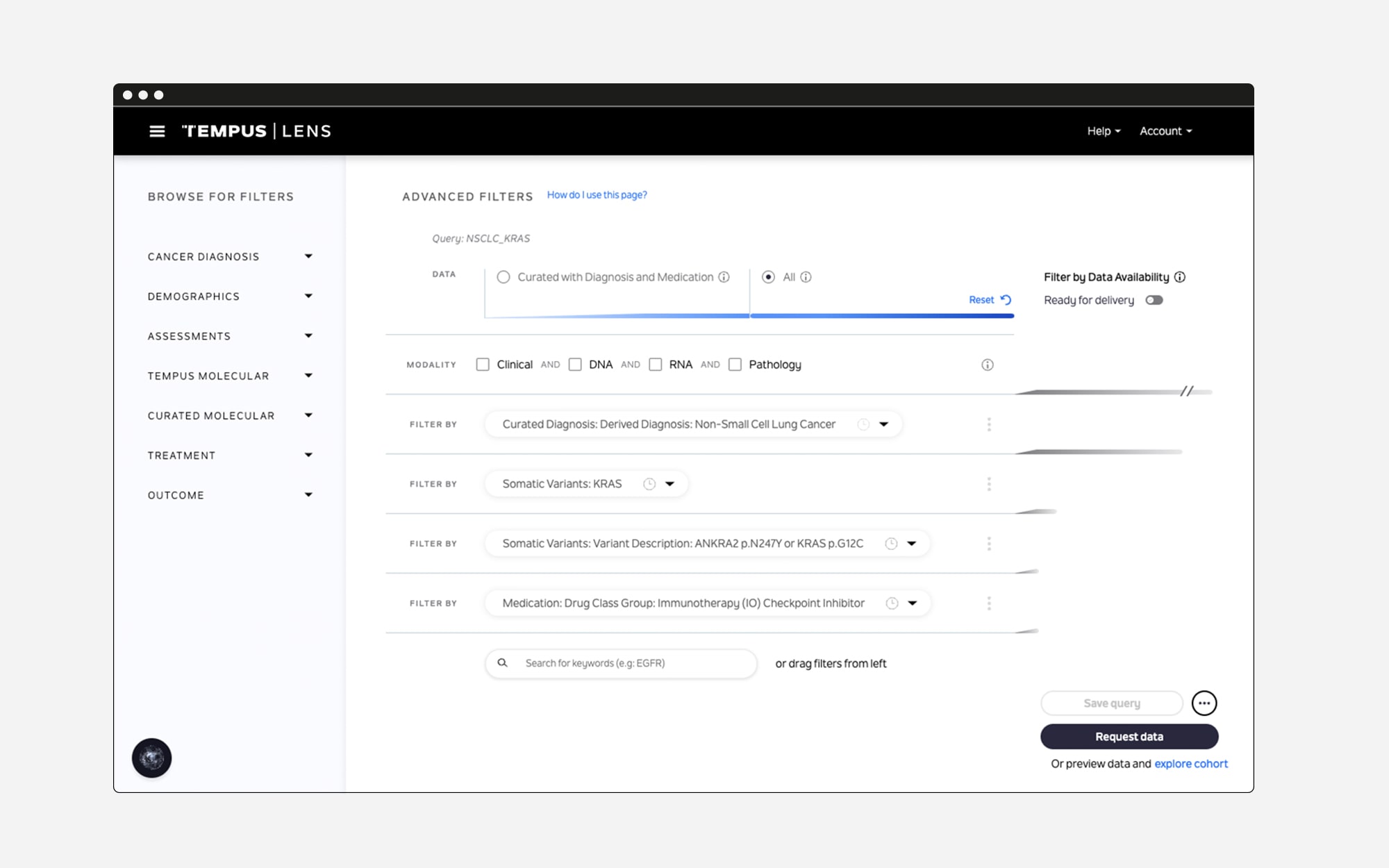The width and height of the screenshot is (1389, 868).
Task: Click clock icon on Somatic Variants KRAS filter
Action: (x=649, y=484)
